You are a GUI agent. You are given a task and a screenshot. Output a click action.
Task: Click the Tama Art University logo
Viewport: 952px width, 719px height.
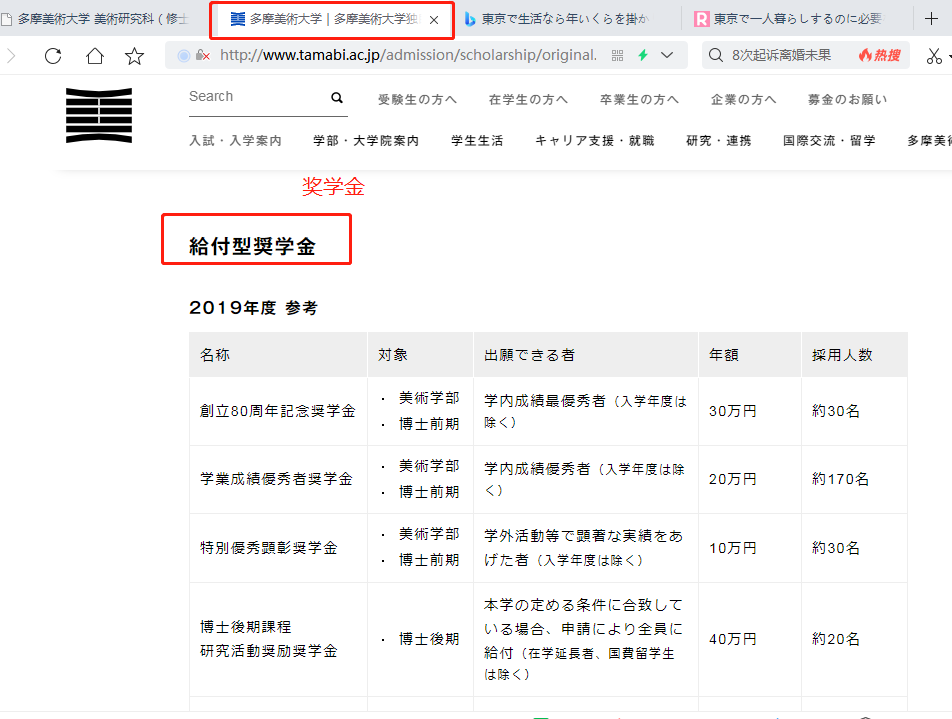[x=98, y=115]
